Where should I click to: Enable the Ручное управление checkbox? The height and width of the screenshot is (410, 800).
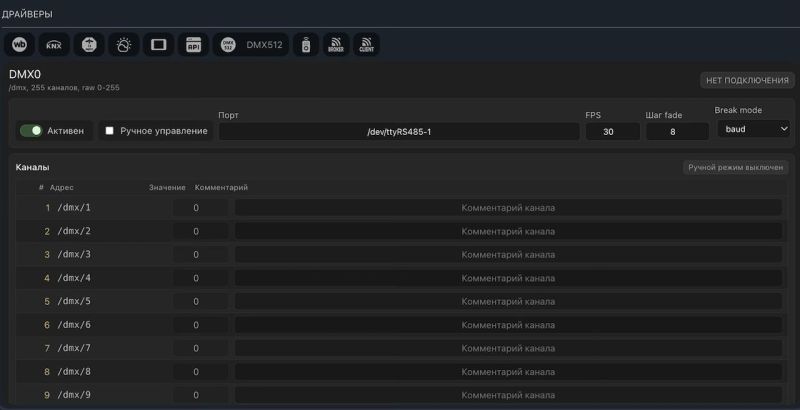tap(109, 131)
